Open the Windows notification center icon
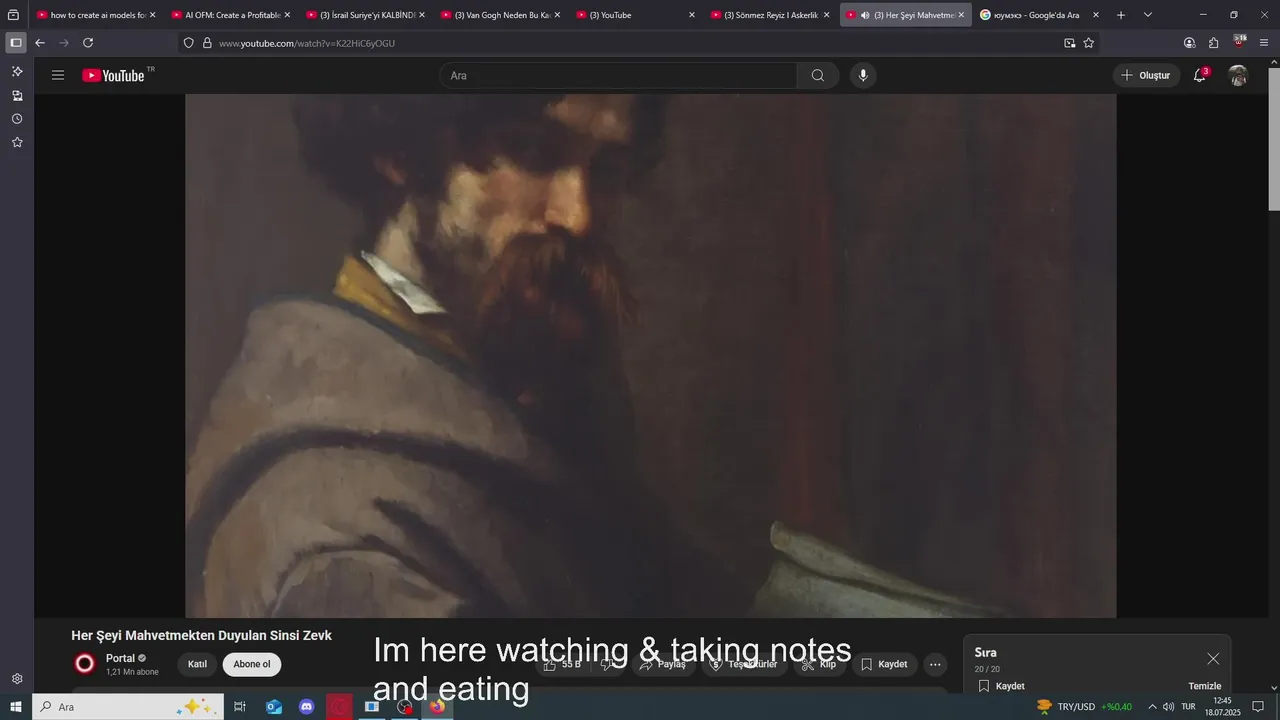The width and height of the screenshot is (1280, 720). 1258,707
